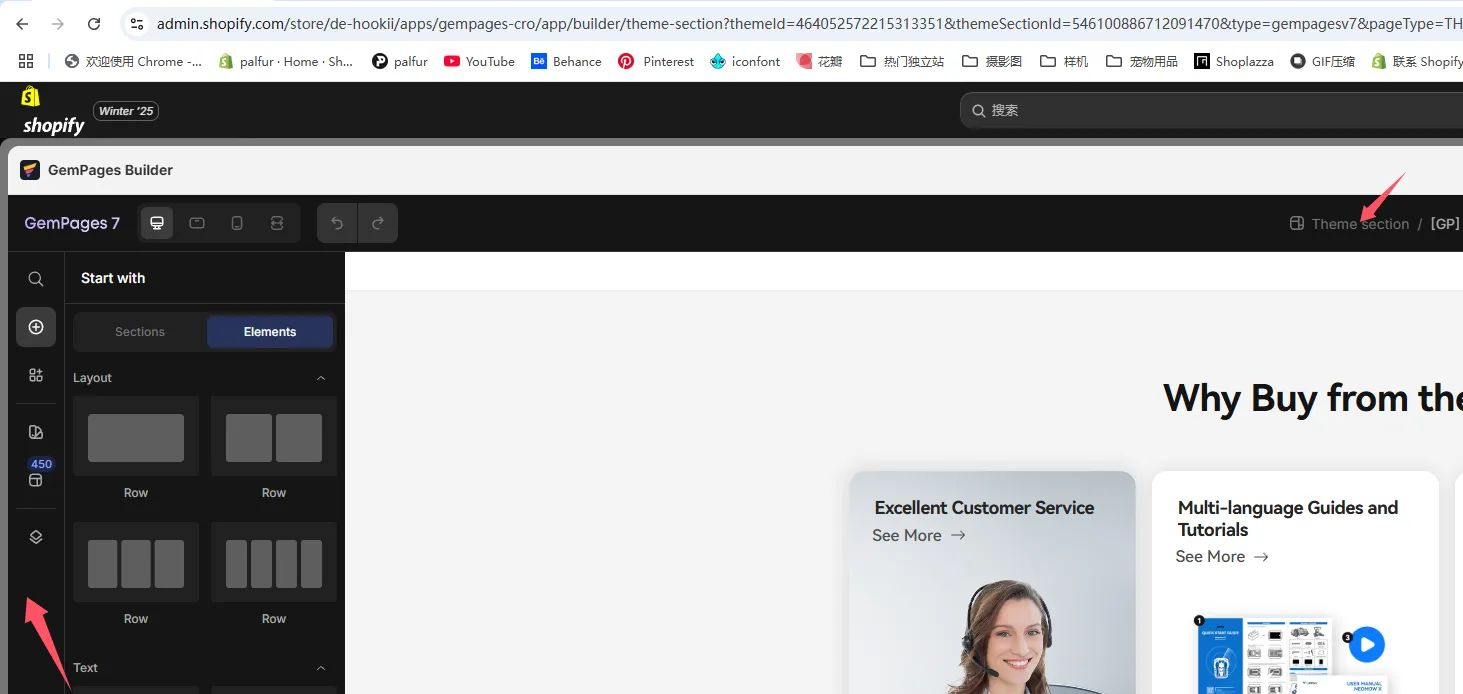Select the Elements tab

[270, 332]
